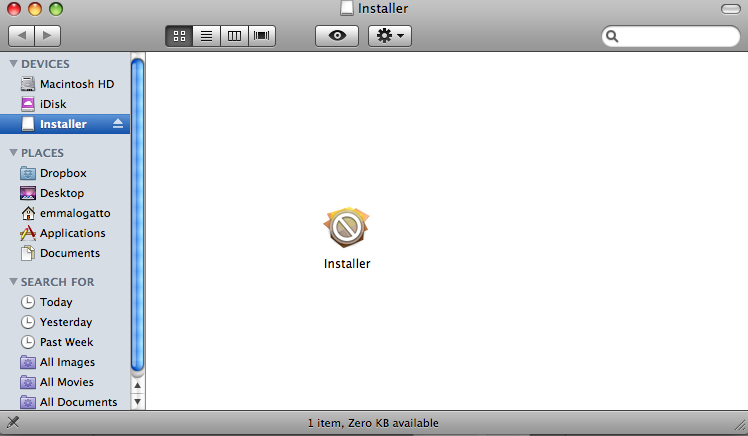The image size is (748, 436).
Task: Open the Applications label in Places
Action: (73, 233)
